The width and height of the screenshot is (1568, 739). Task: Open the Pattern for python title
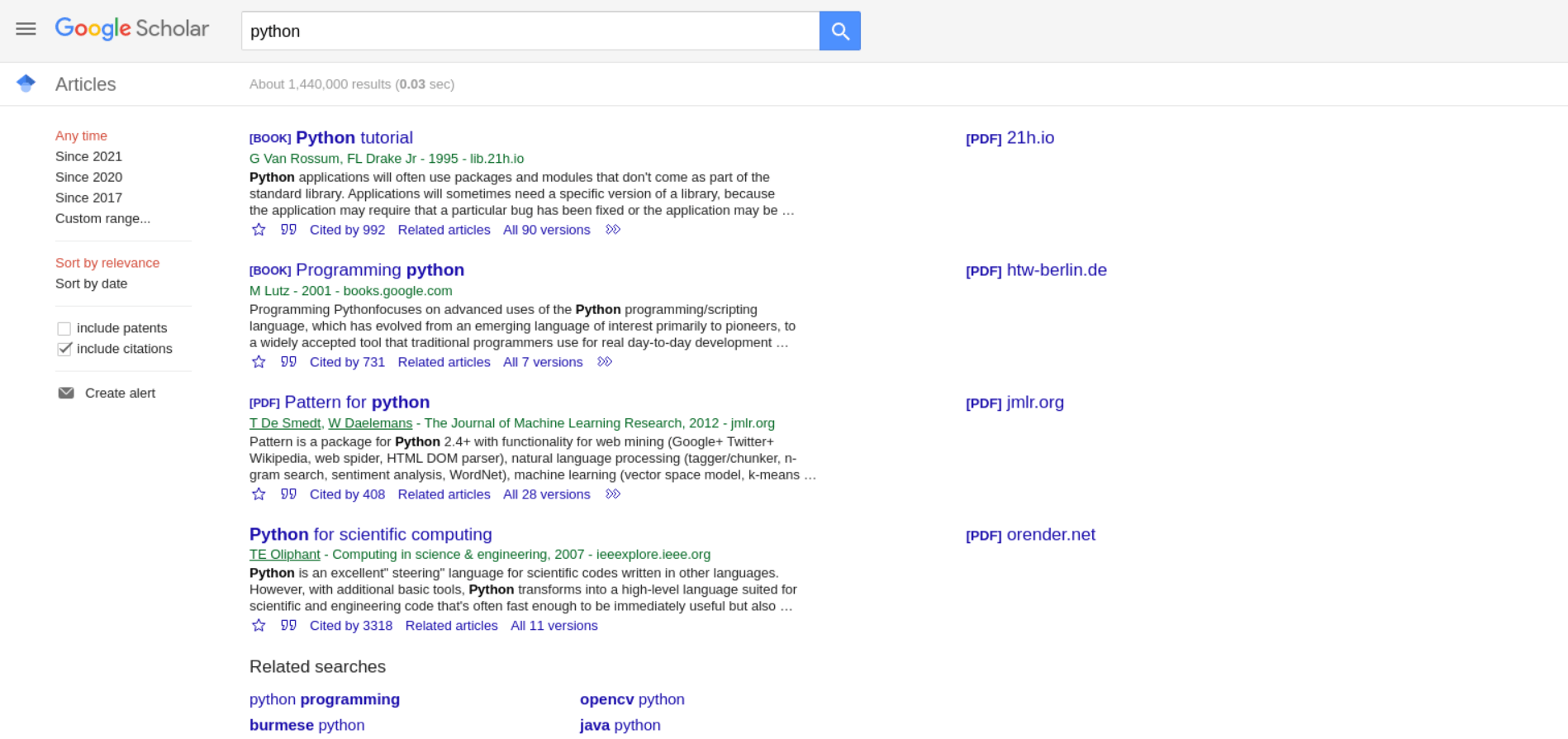coord(357,402)
